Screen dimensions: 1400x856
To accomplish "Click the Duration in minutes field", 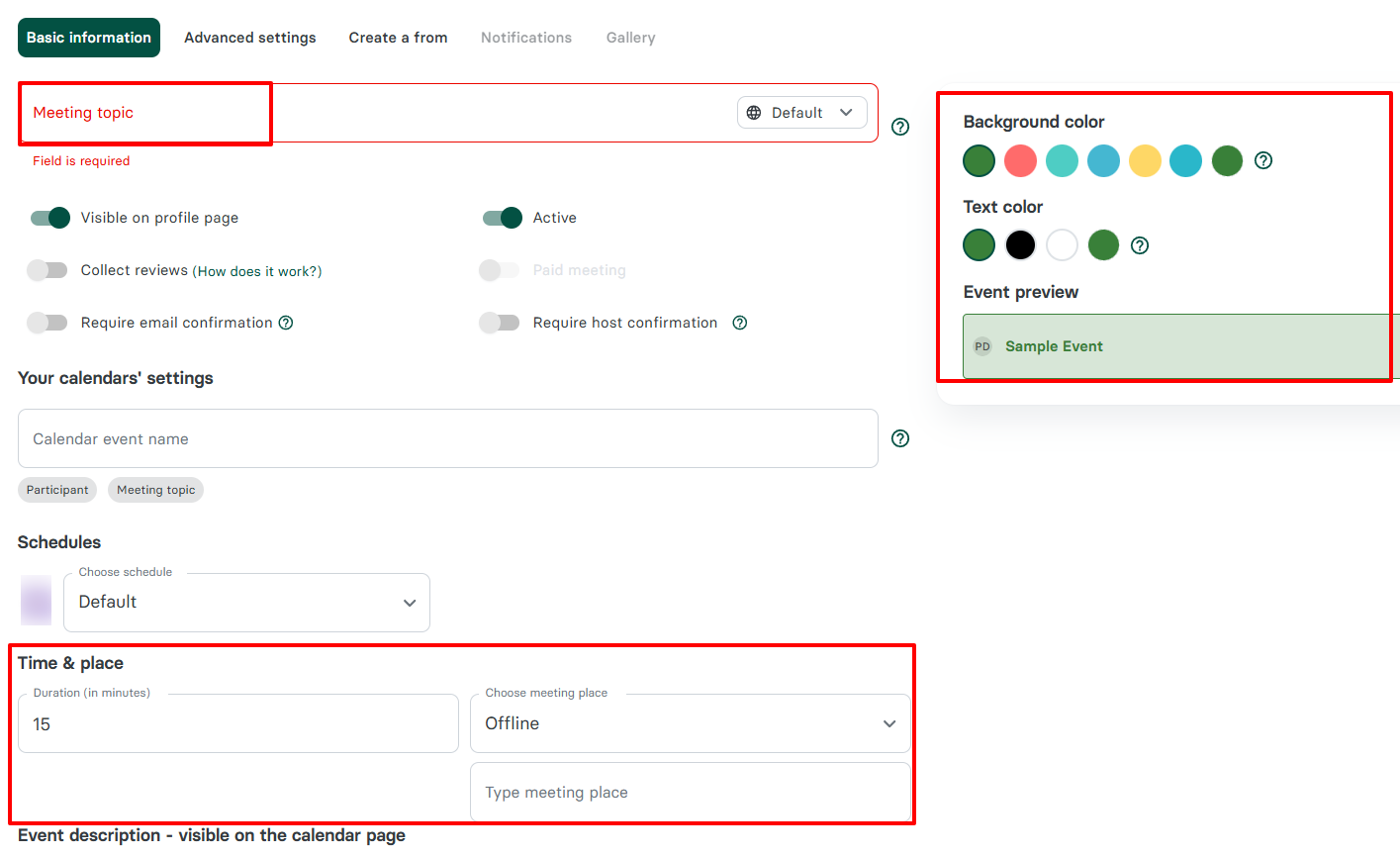I will (237, 724).
